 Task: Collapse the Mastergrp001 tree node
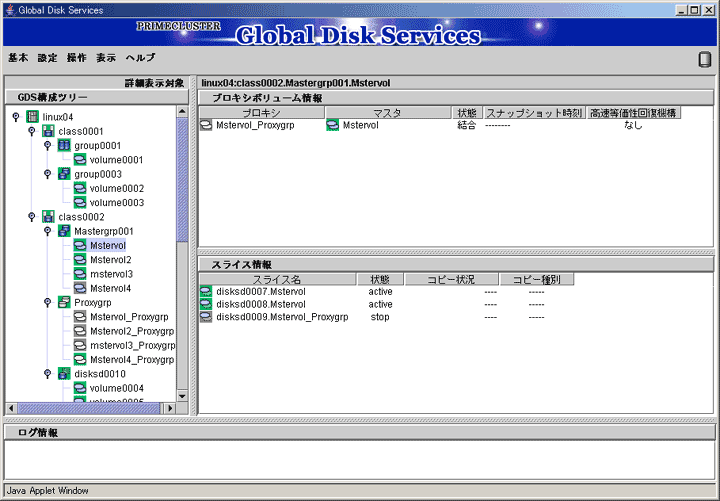[x=47, y=231]
